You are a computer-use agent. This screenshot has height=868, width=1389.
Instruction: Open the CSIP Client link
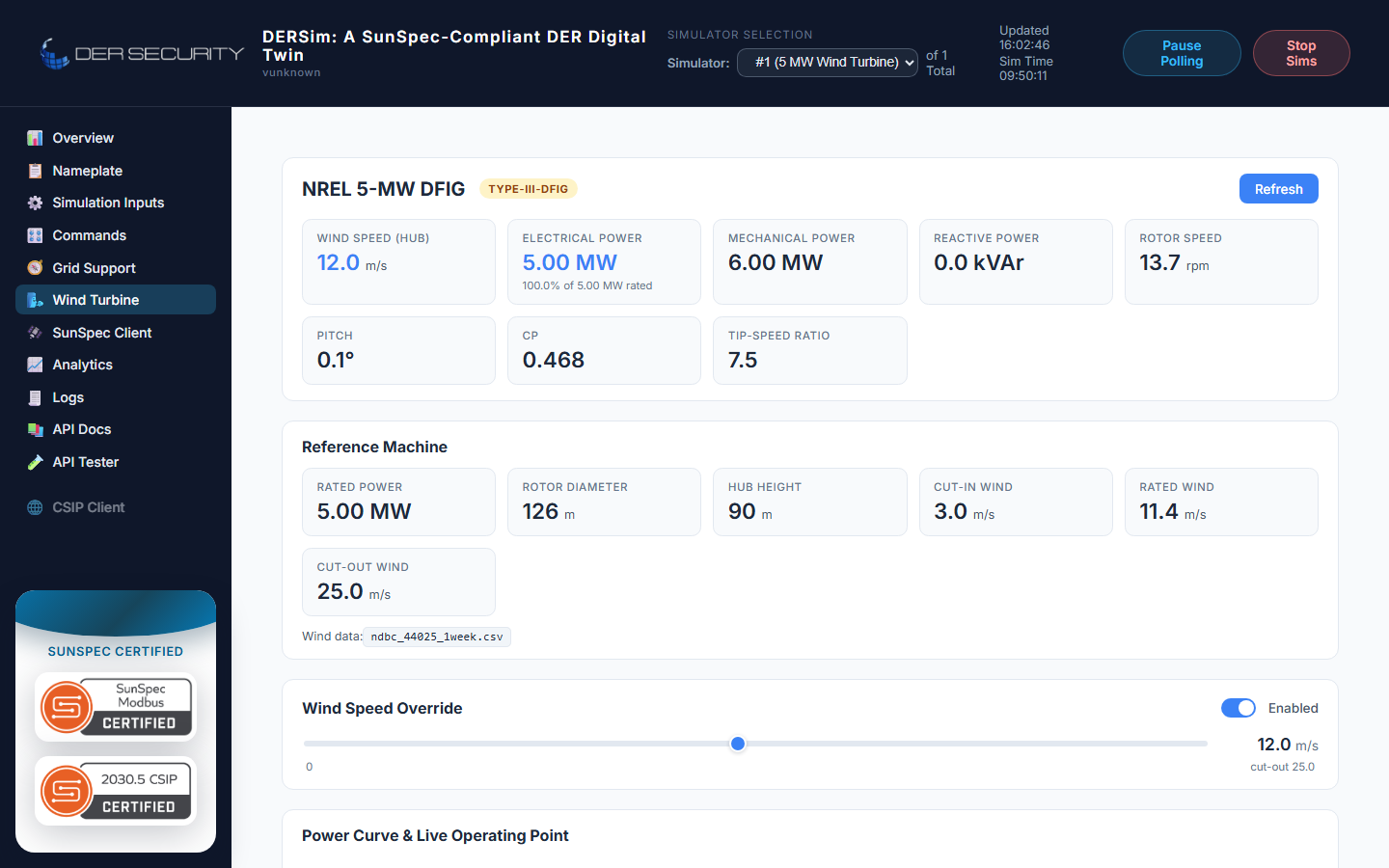pos(116,507)
